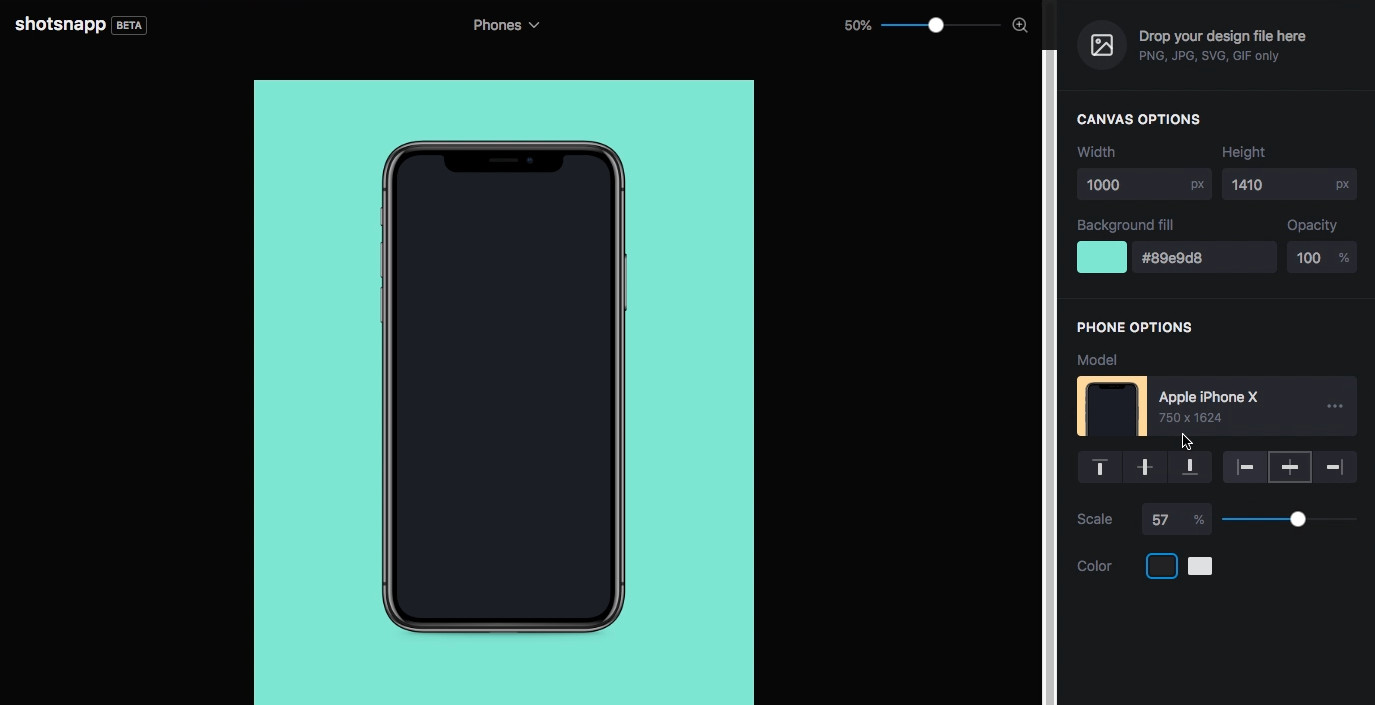Open the Phones device category dropdown
Viewport: 1375px width, 705px height.
(x=506, y=25)
